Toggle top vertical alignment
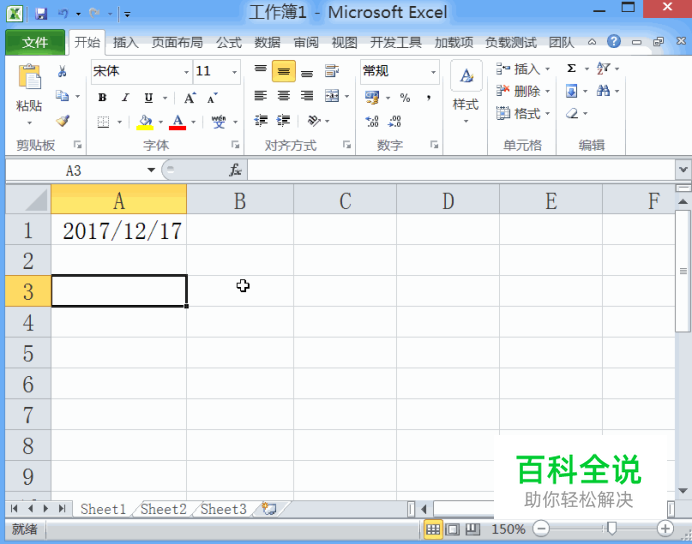Viewport: 692px width, 544px height. click(x=260, y=71)
